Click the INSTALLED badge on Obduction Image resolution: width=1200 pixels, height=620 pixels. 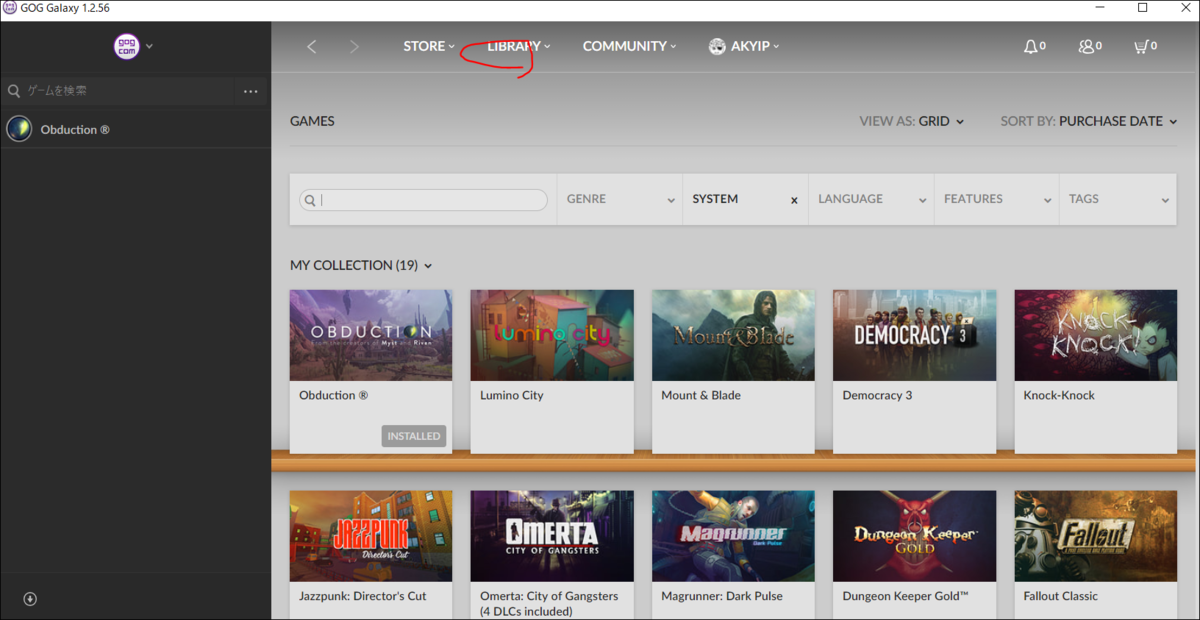point(414,436)
